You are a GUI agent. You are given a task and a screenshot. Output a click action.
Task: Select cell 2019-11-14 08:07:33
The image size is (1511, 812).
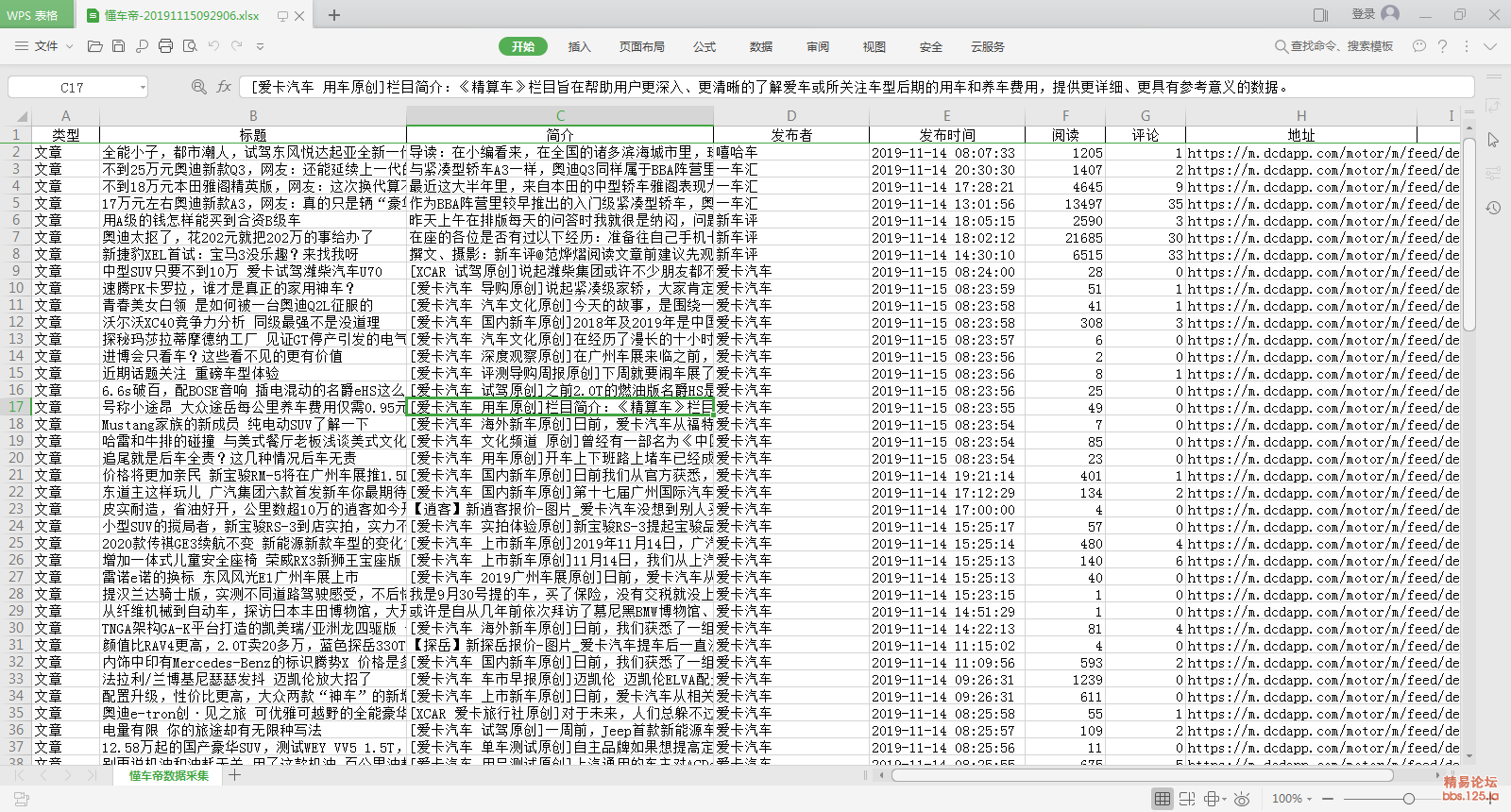coord(947,153)
